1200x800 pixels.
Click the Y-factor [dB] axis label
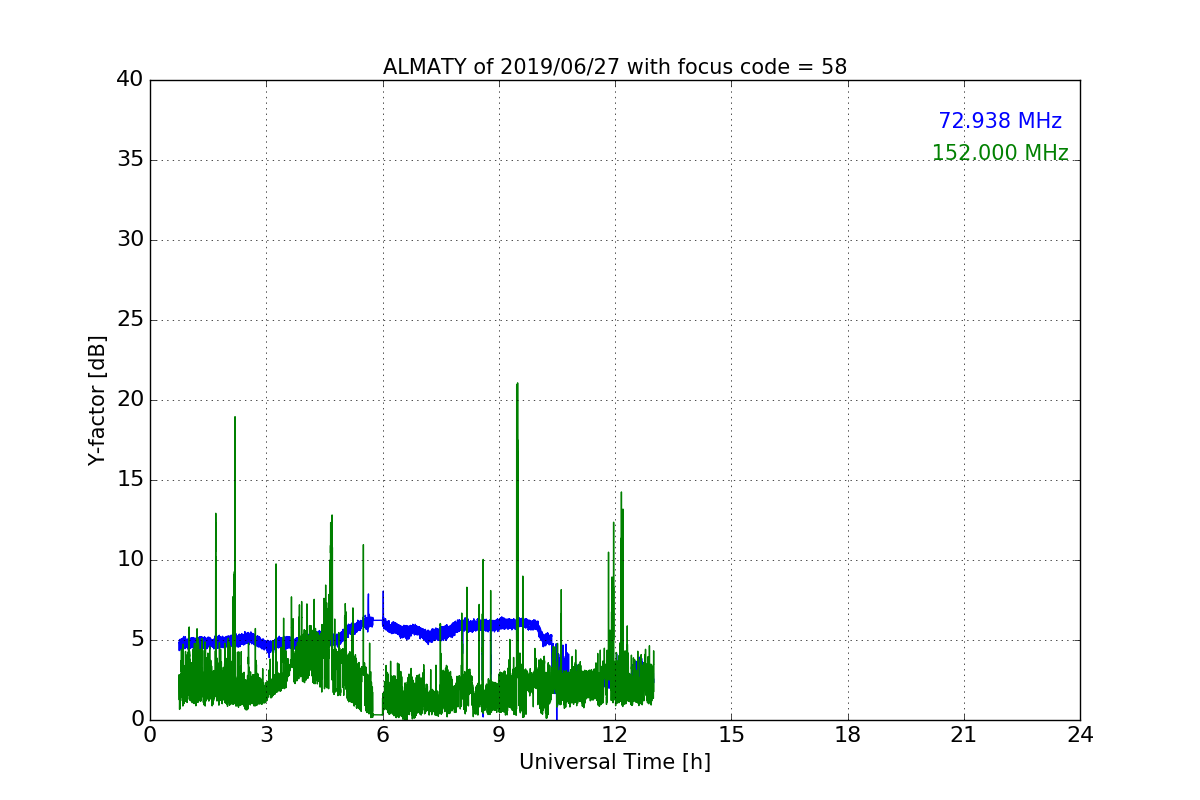(x=97, y=400)
